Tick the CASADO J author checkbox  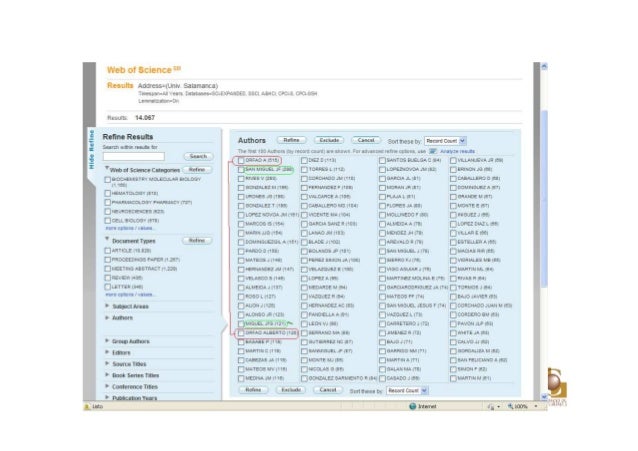click(x=382, y=379)
